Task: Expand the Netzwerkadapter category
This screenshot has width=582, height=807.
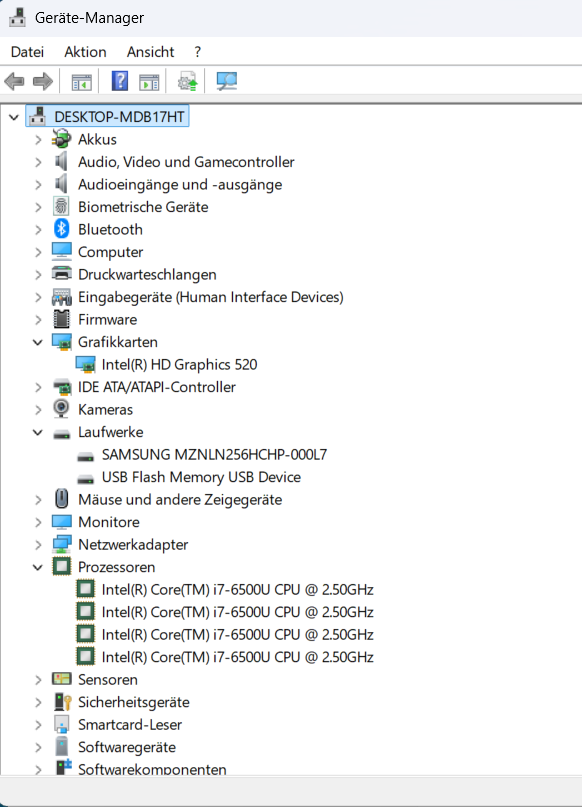Action: coord(38,545)
